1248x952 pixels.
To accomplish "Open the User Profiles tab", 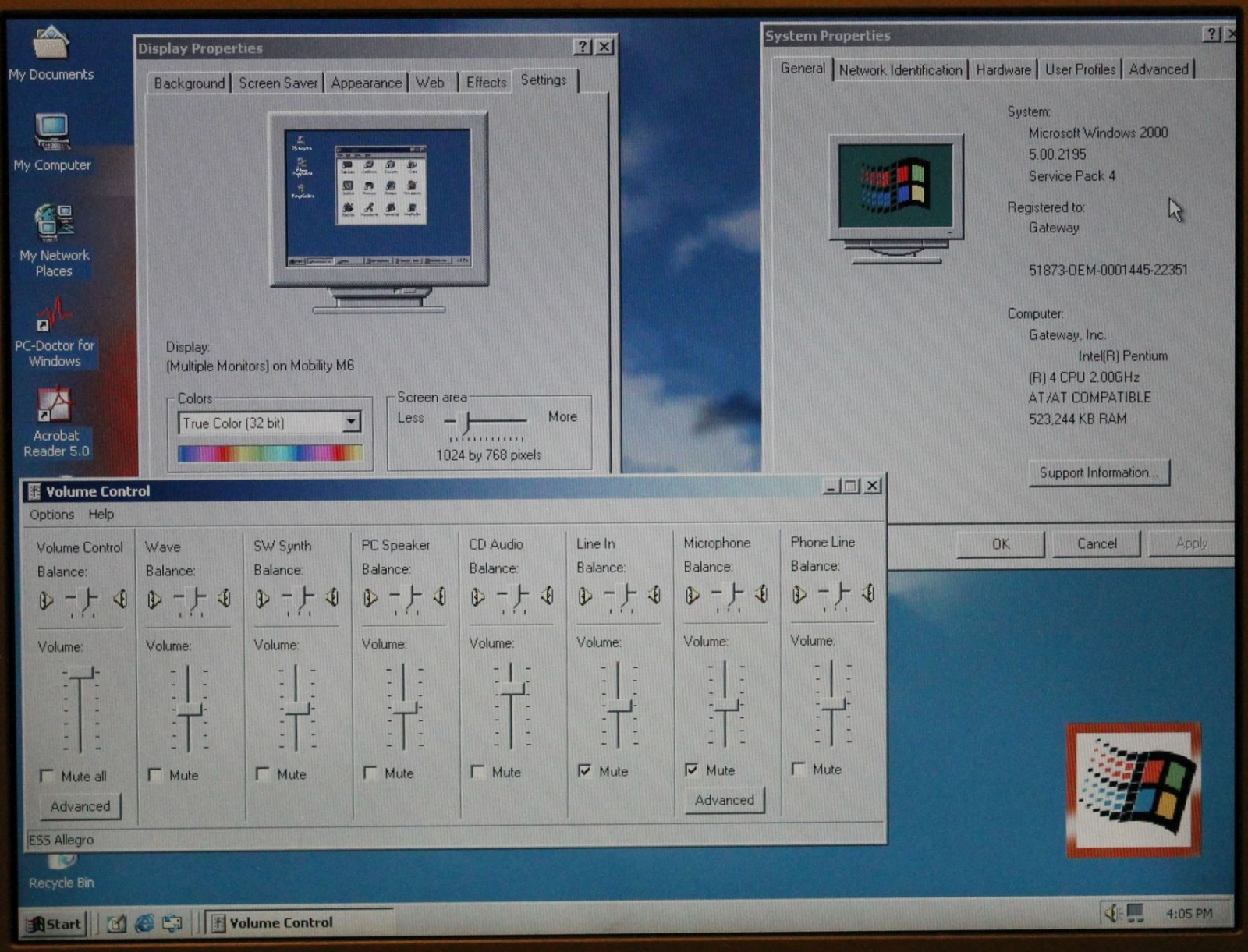I will pyautogui.click(x=1080, y=69).
